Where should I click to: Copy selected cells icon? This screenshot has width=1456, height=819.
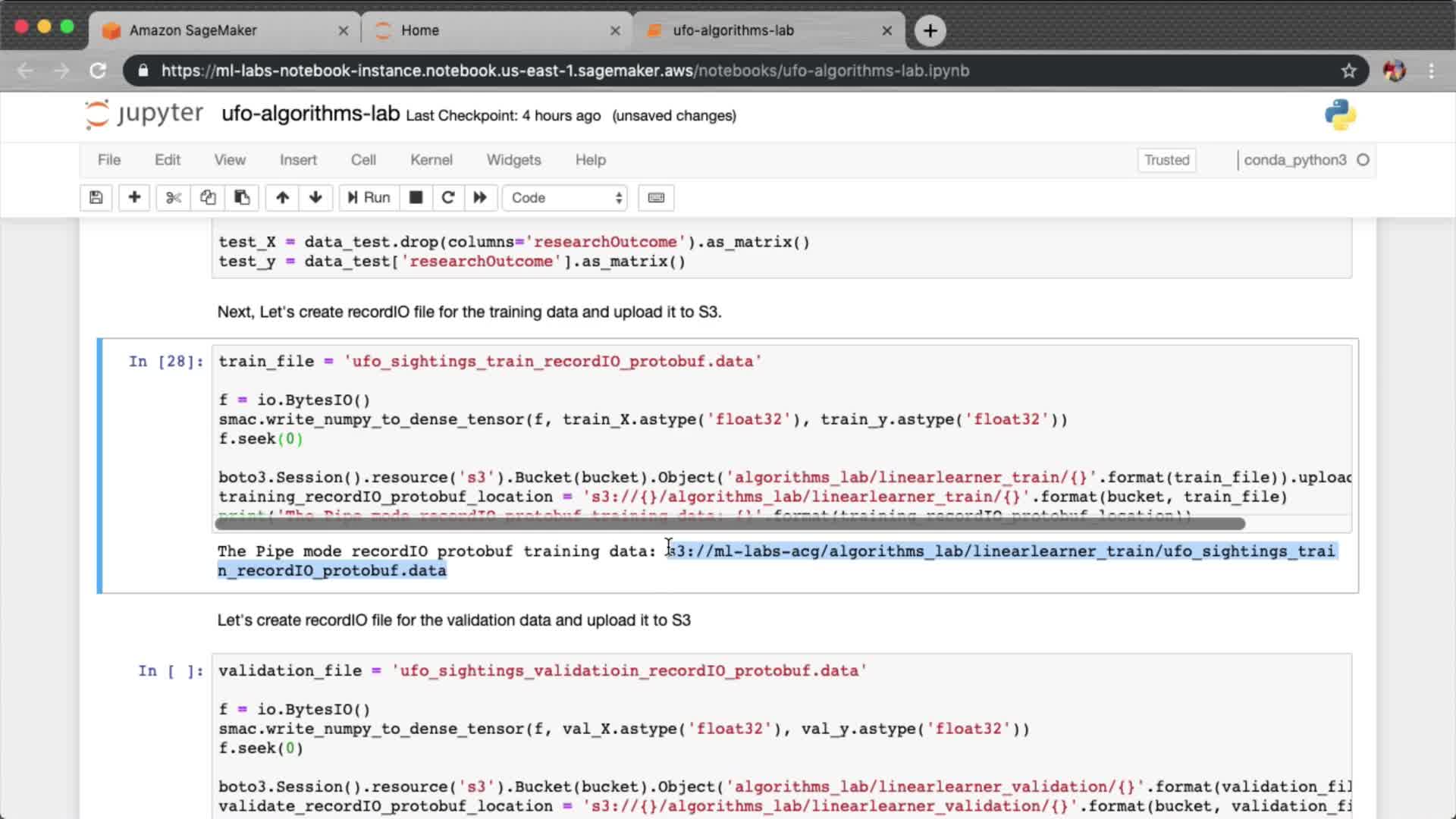click(208, 198)
